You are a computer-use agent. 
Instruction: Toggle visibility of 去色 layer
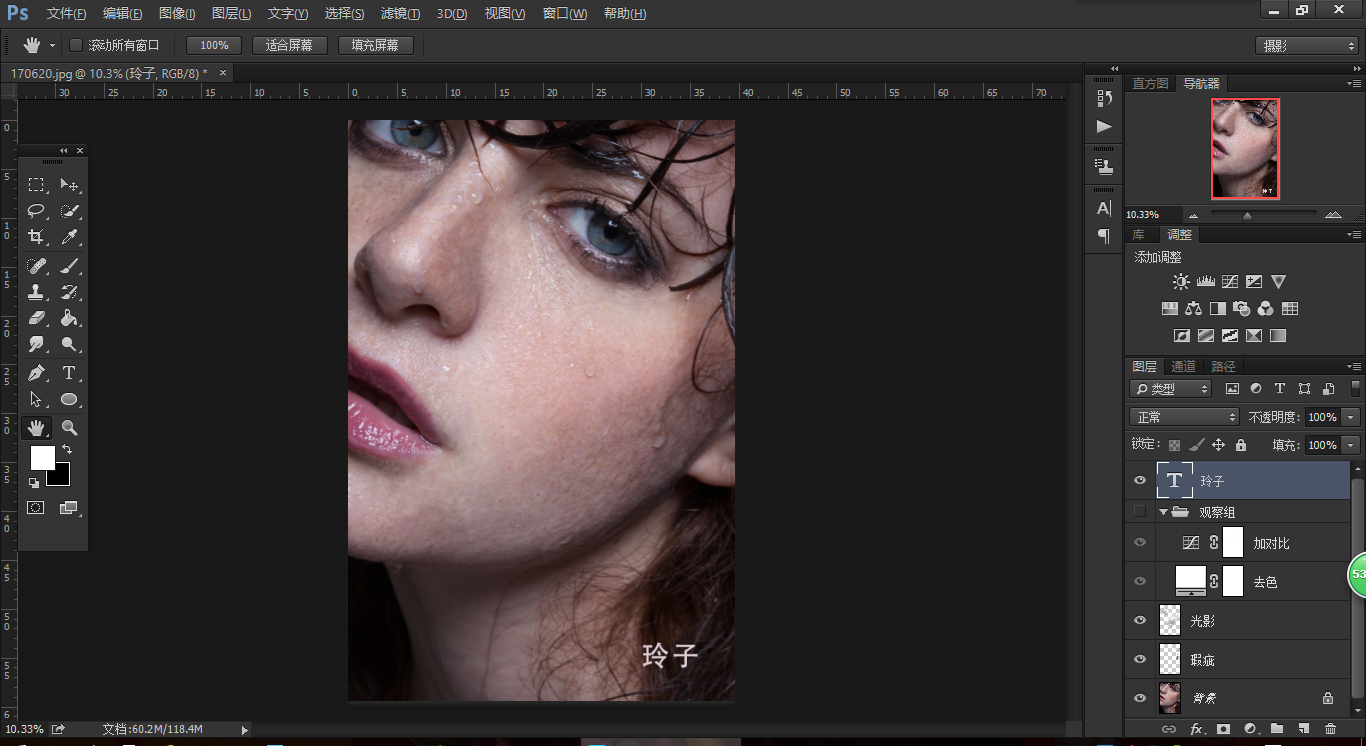[1139, 581]
